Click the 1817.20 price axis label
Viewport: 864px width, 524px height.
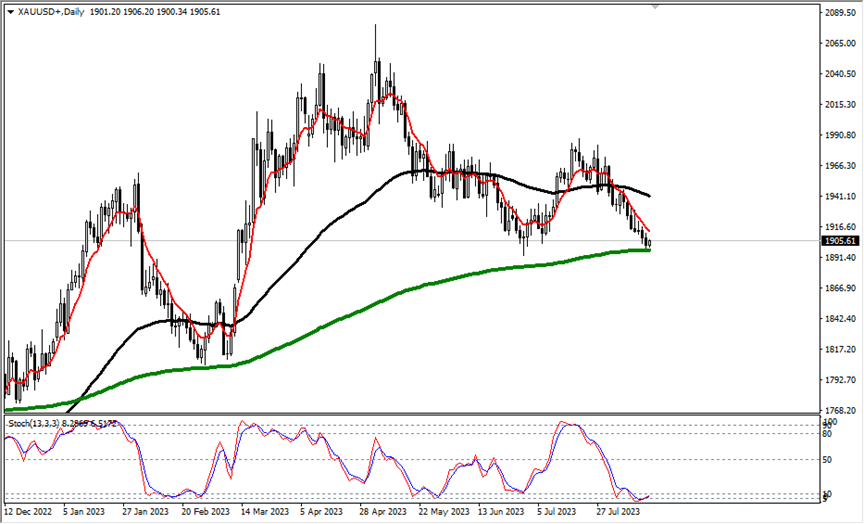(838, 350)
